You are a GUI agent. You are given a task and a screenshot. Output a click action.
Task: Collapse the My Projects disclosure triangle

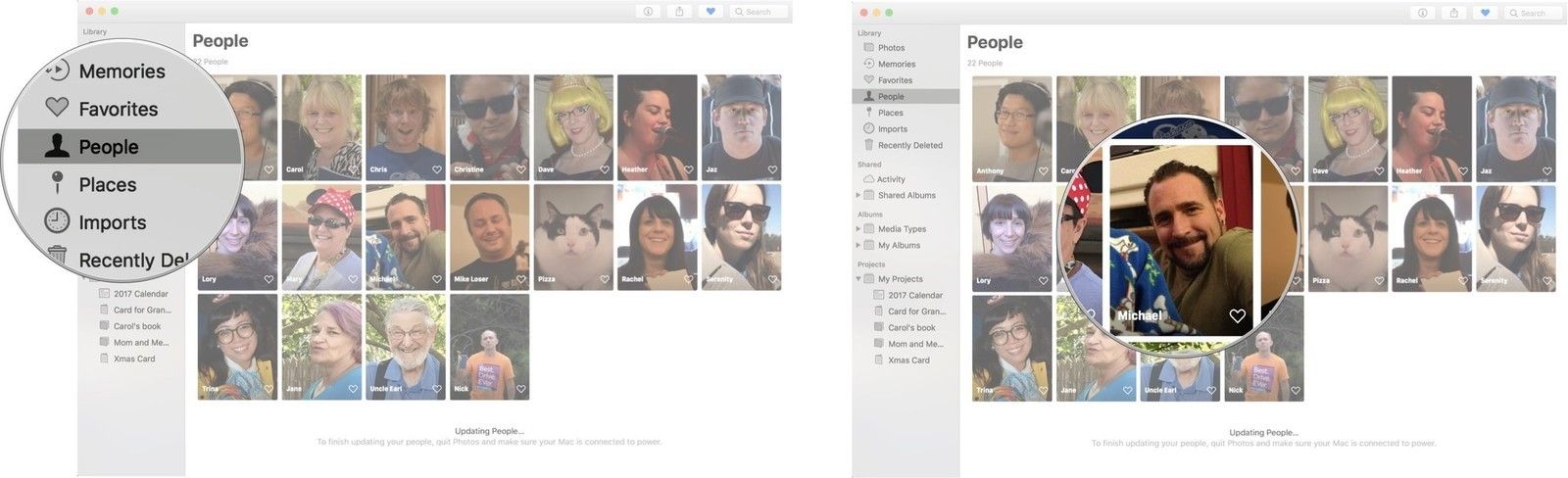coord(858,279)
